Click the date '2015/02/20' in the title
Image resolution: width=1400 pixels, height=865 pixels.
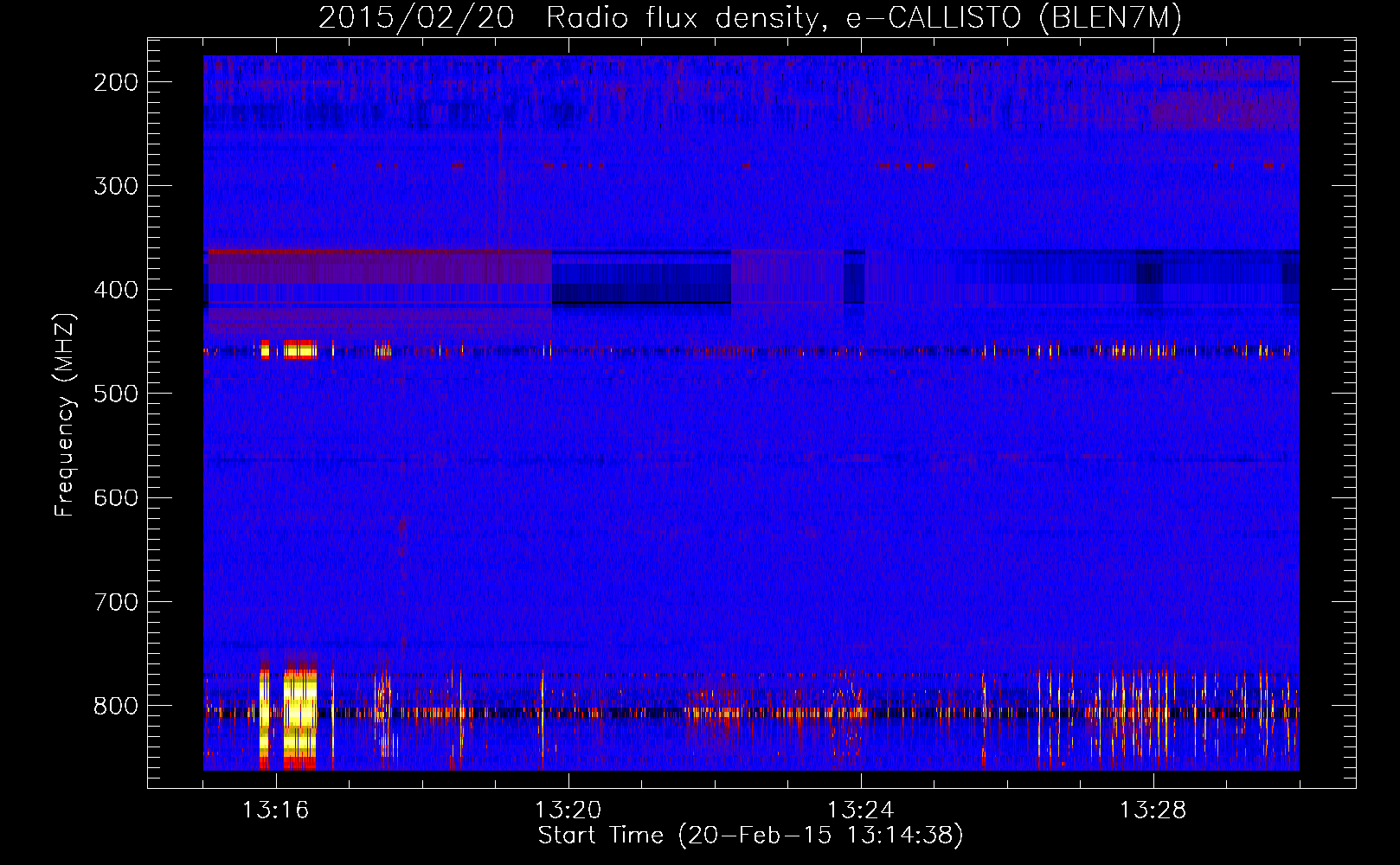(416, 18)
